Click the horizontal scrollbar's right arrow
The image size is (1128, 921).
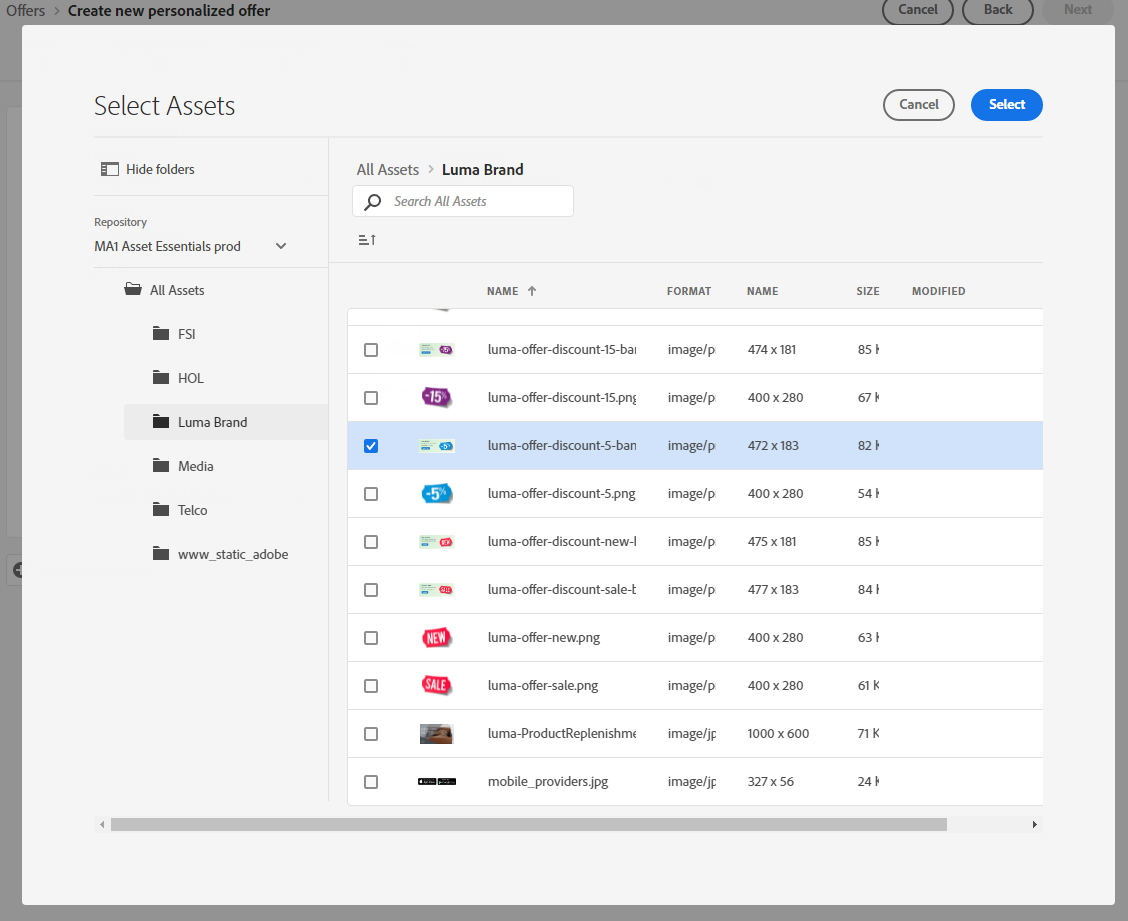click(1034, 825)
